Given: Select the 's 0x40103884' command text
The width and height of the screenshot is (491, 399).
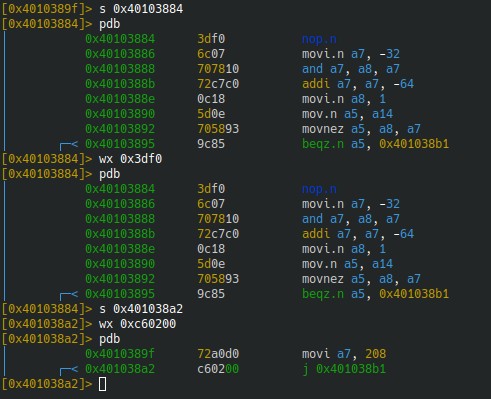Looking at the screenshot, I should click(141, 9).
